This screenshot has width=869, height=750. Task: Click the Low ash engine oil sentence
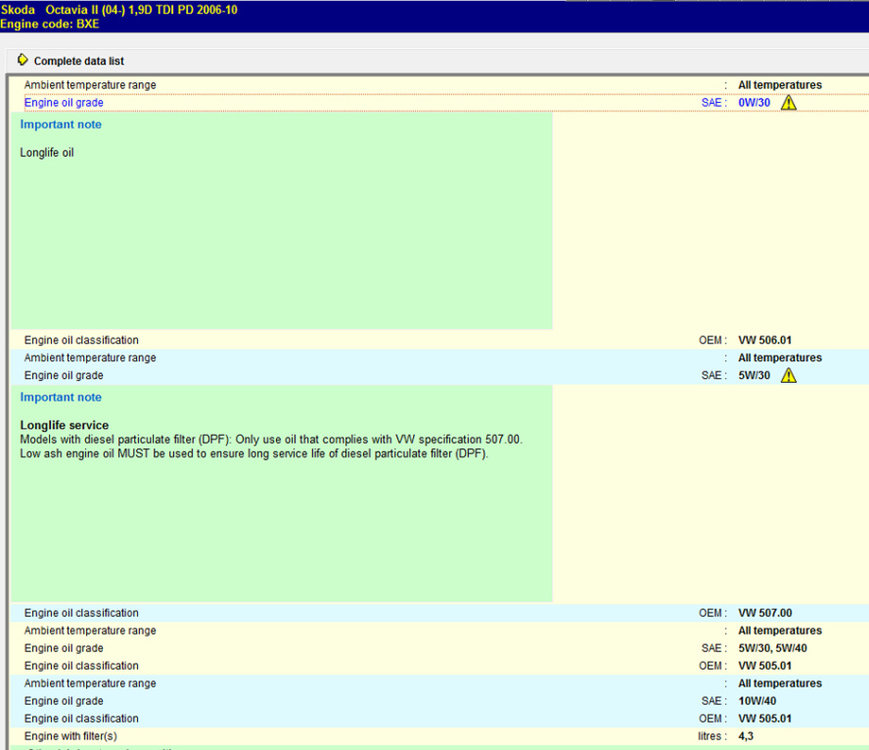(254, 453)
